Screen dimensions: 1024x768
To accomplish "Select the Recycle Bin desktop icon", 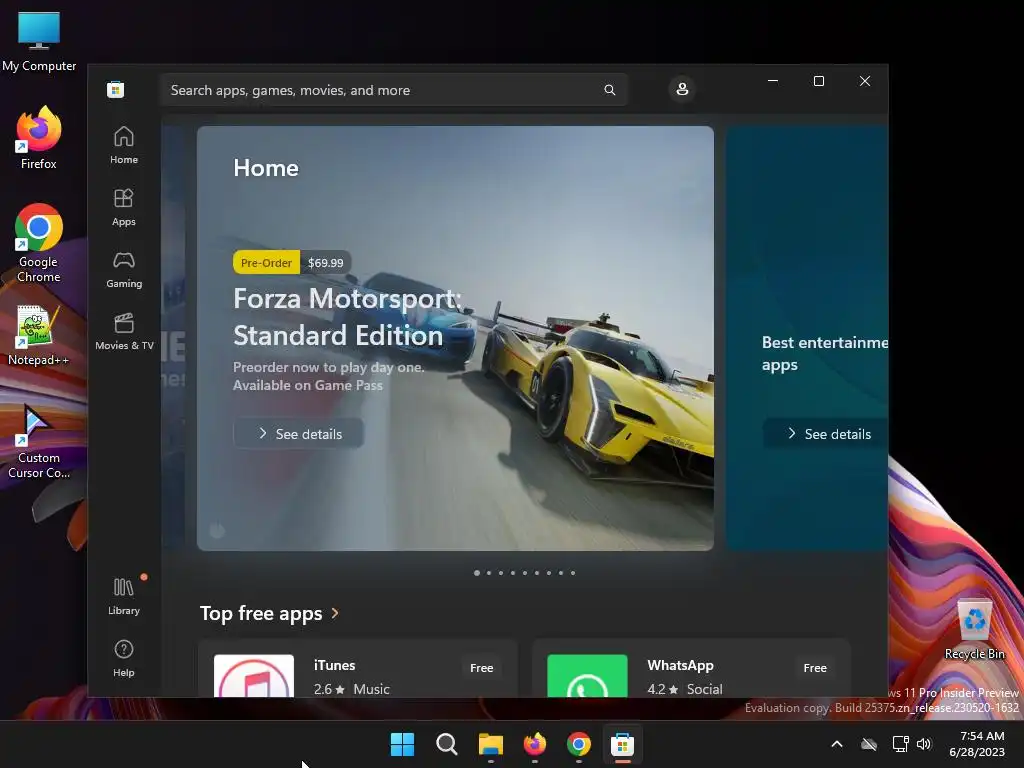I will tap(974, 629).
